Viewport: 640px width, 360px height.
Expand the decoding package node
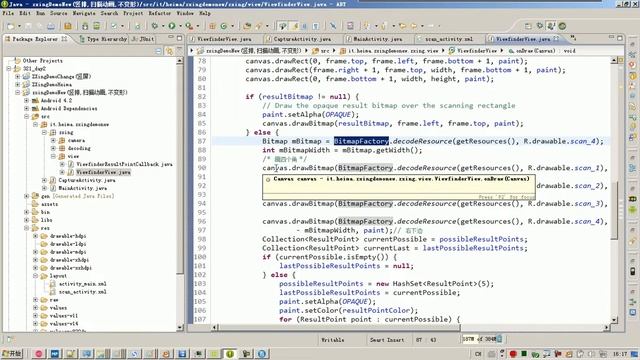tap(53, 148)
